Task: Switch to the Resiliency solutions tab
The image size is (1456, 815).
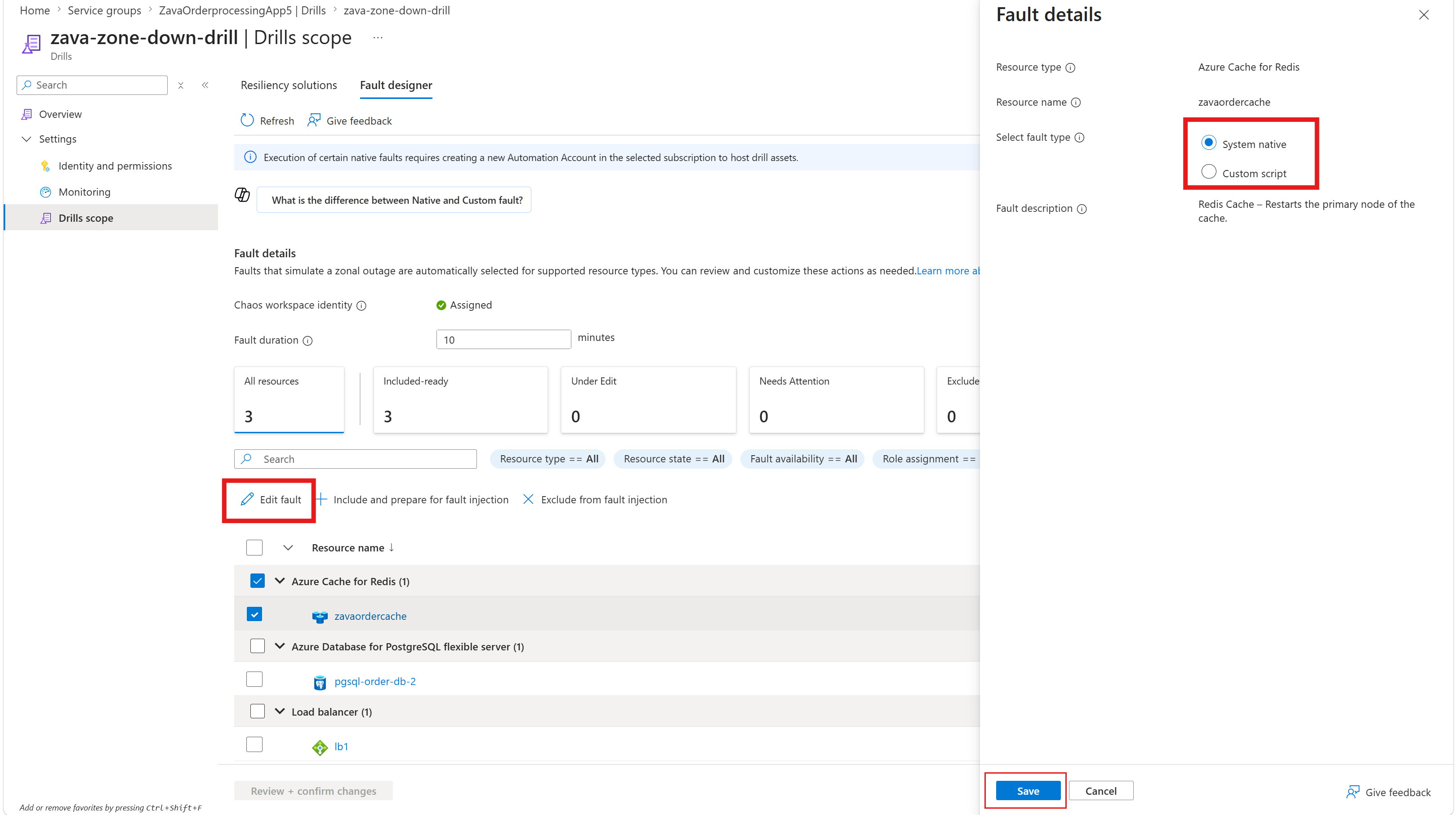Action: pyautogui.click(x=289, y=85)
